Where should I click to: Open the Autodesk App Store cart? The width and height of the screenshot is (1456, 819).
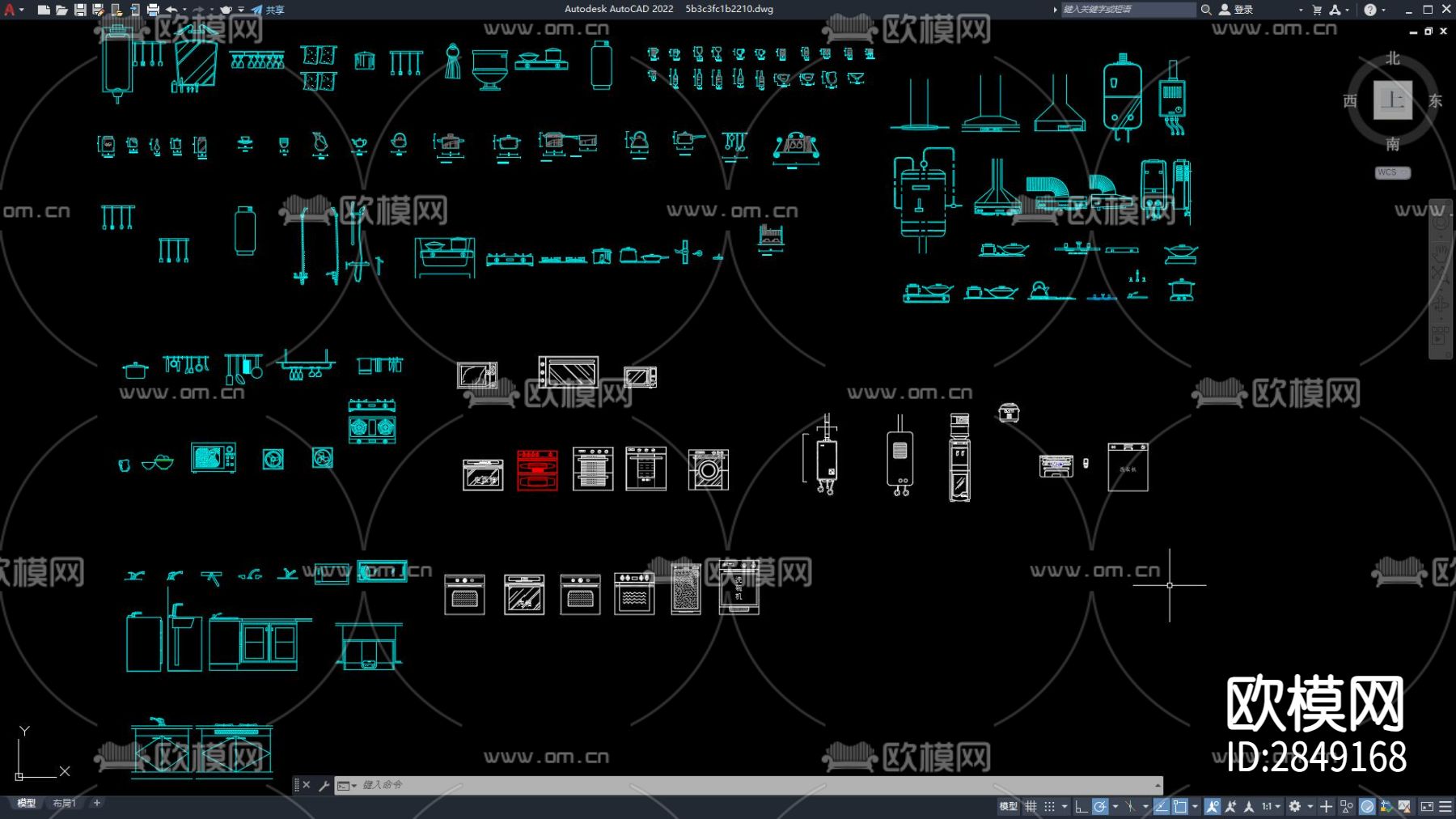coord(1317,10)
